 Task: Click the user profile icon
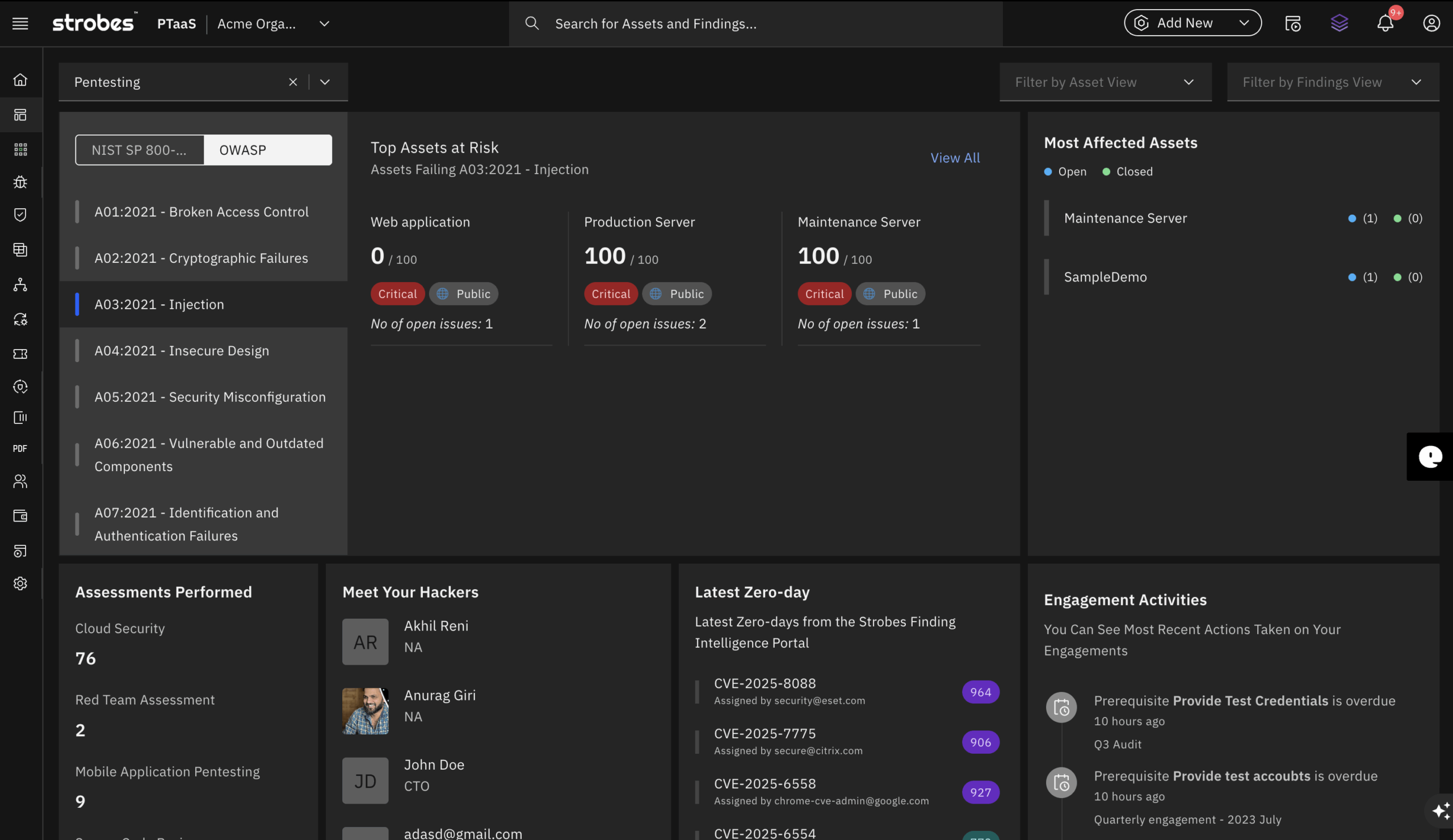pos(1431,24)
